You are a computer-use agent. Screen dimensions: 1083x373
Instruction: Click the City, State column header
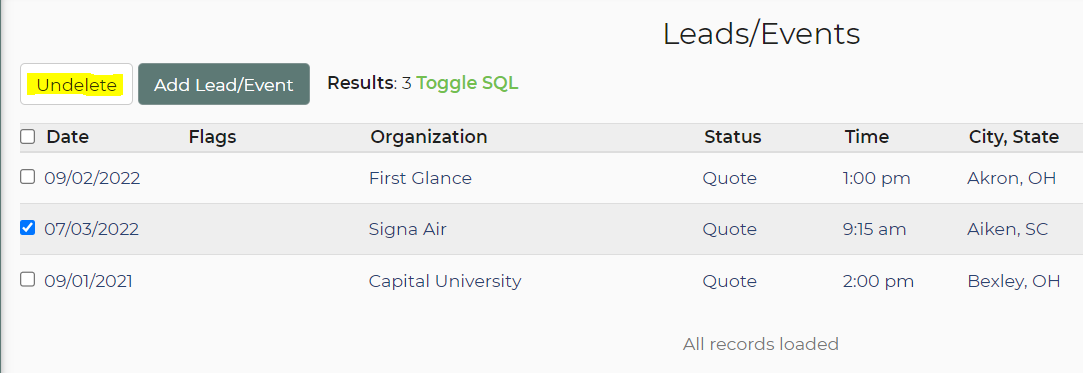[x=1013, y=137]
